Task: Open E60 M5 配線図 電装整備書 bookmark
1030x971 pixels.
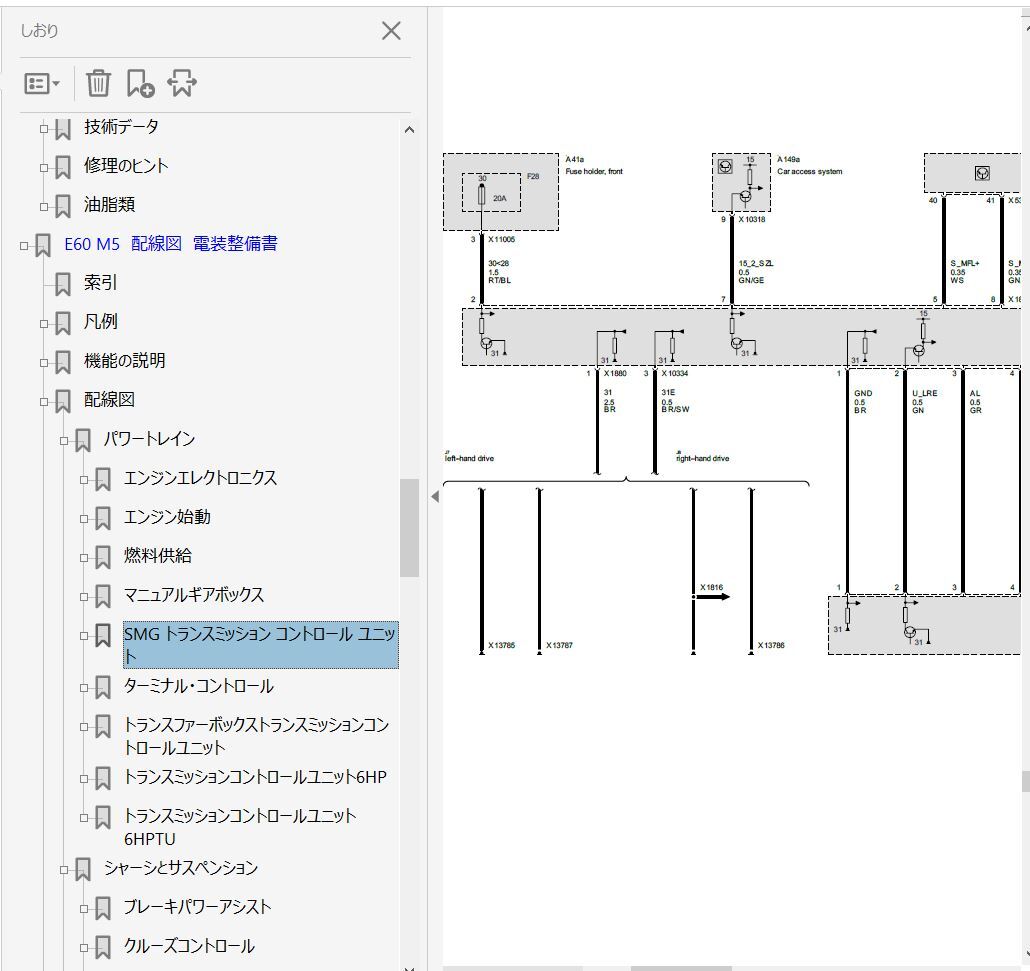Action: click(x=171, y=244)
